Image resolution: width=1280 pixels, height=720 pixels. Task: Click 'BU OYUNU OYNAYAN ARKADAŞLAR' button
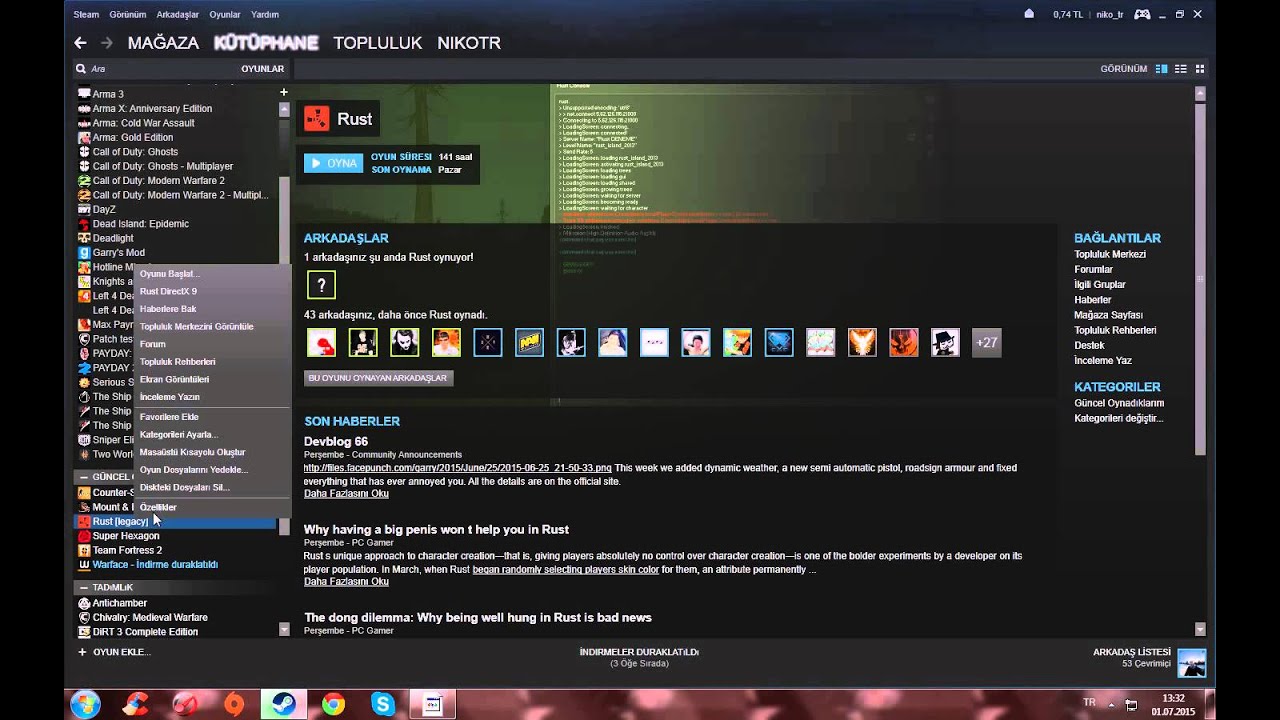[378, 378]
